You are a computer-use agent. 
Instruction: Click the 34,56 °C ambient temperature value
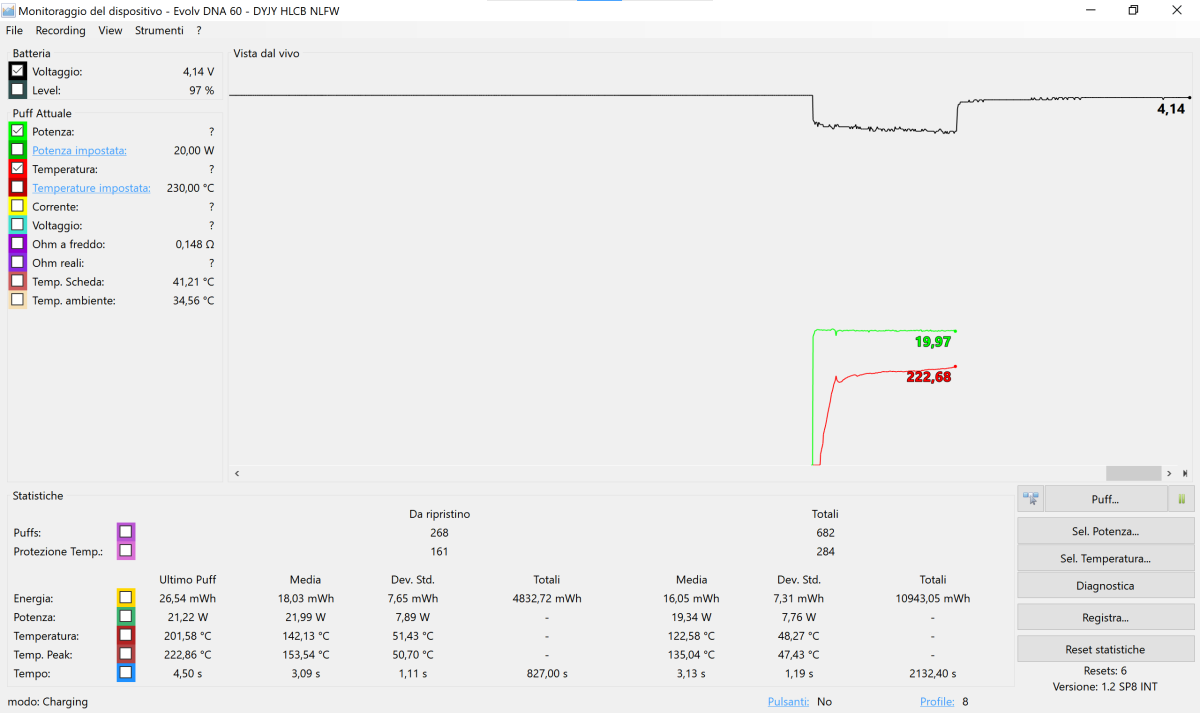pyautogui.click(x=193, y=300)
